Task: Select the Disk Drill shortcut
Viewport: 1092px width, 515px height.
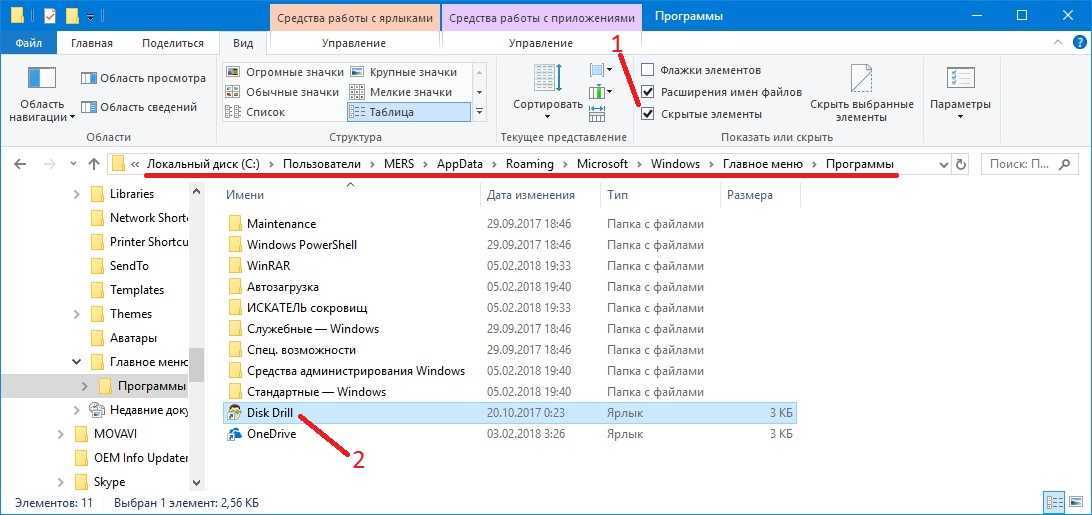Action: [x=509, y=413]
